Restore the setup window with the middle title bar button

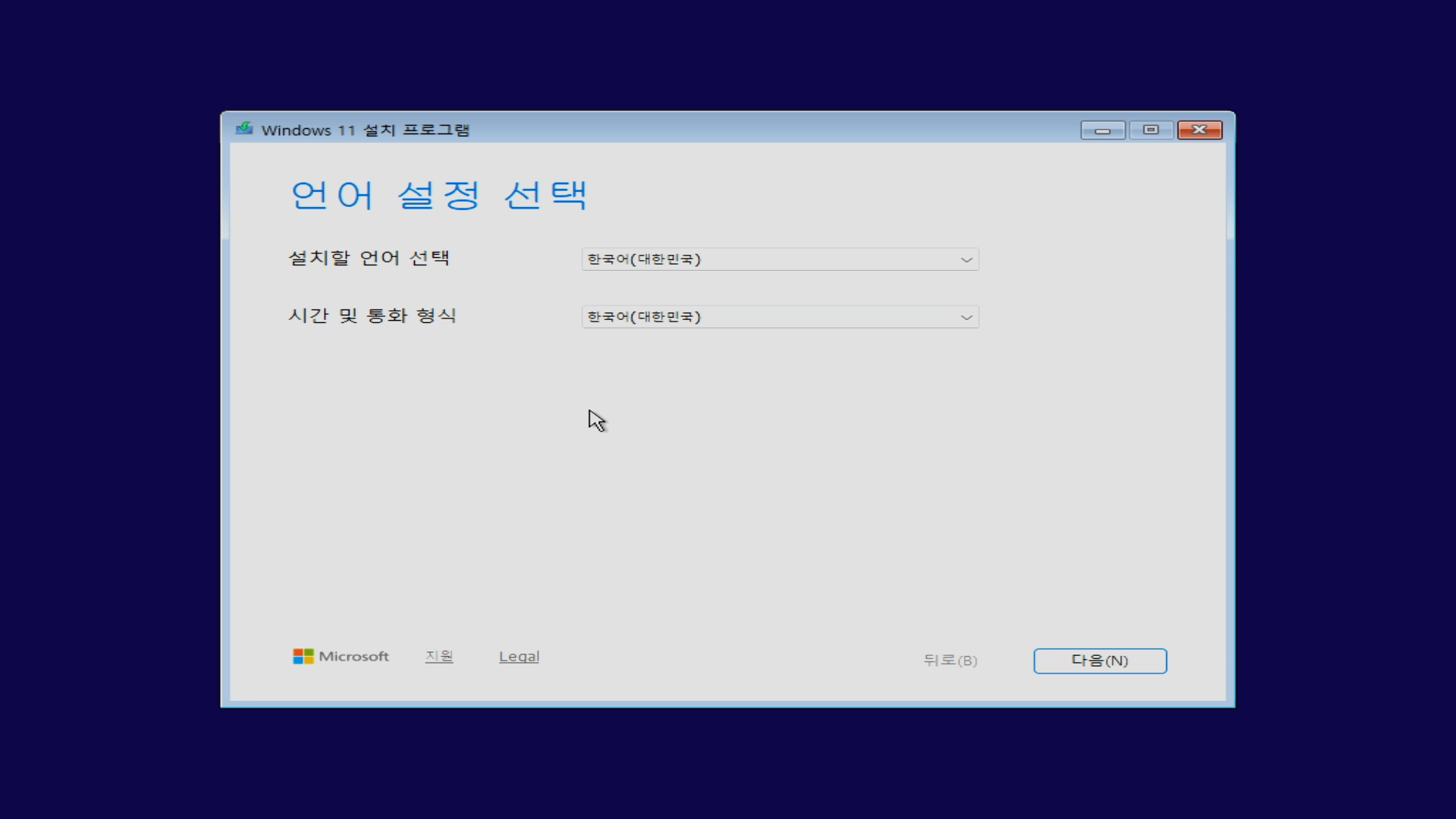pyautogui.click(x=1151, y=130)
